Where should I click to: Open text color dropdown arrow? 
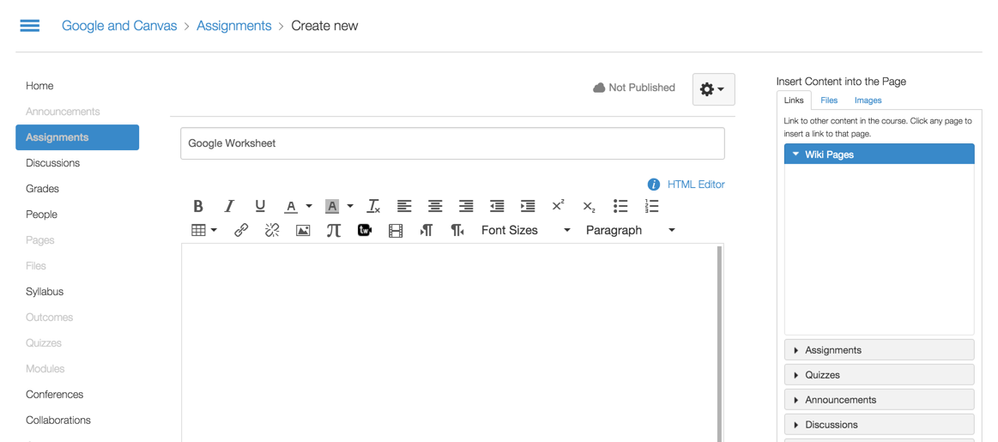[x=309, y=206]
